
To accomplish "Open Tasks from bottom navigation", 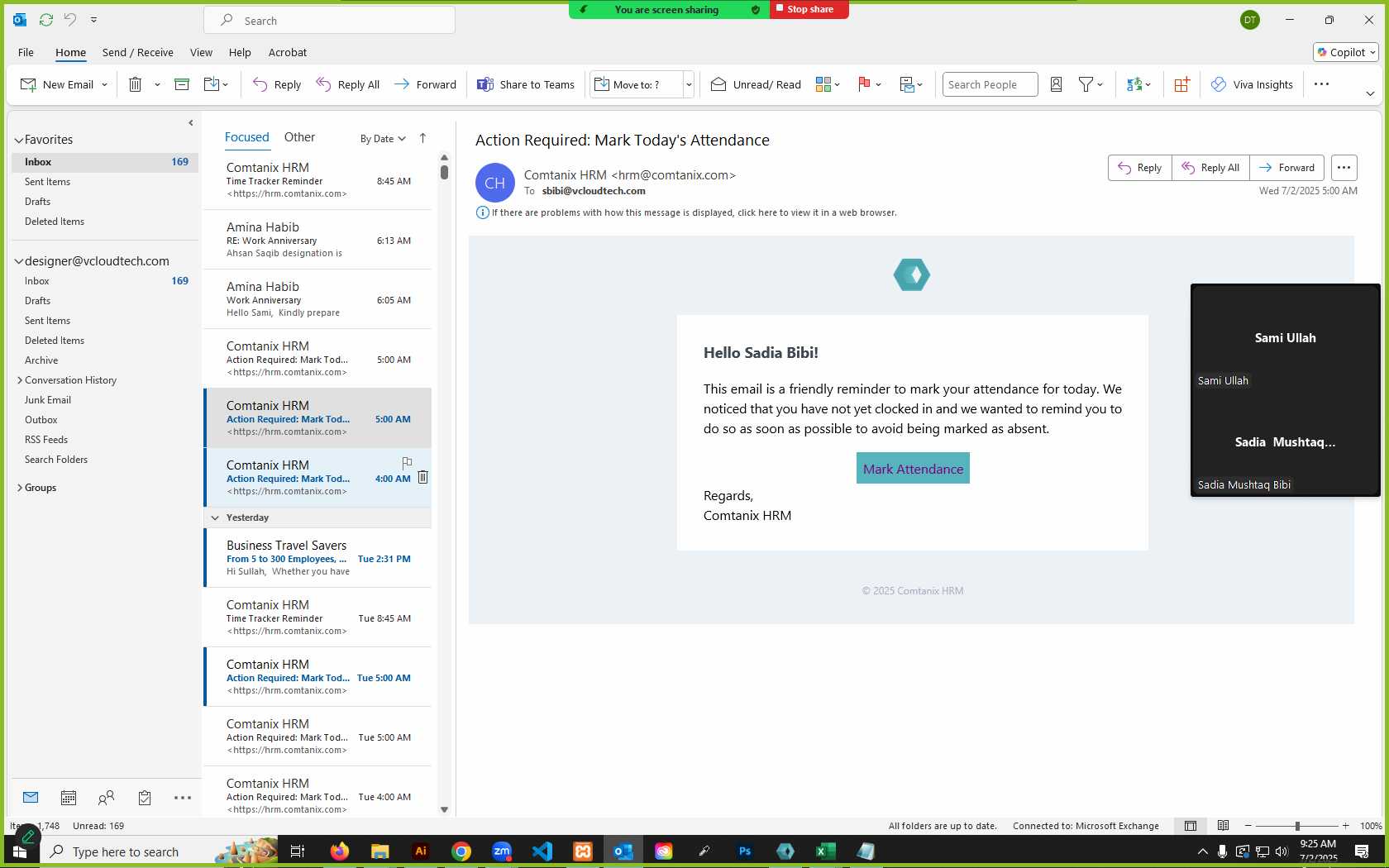I will (145, 798).
